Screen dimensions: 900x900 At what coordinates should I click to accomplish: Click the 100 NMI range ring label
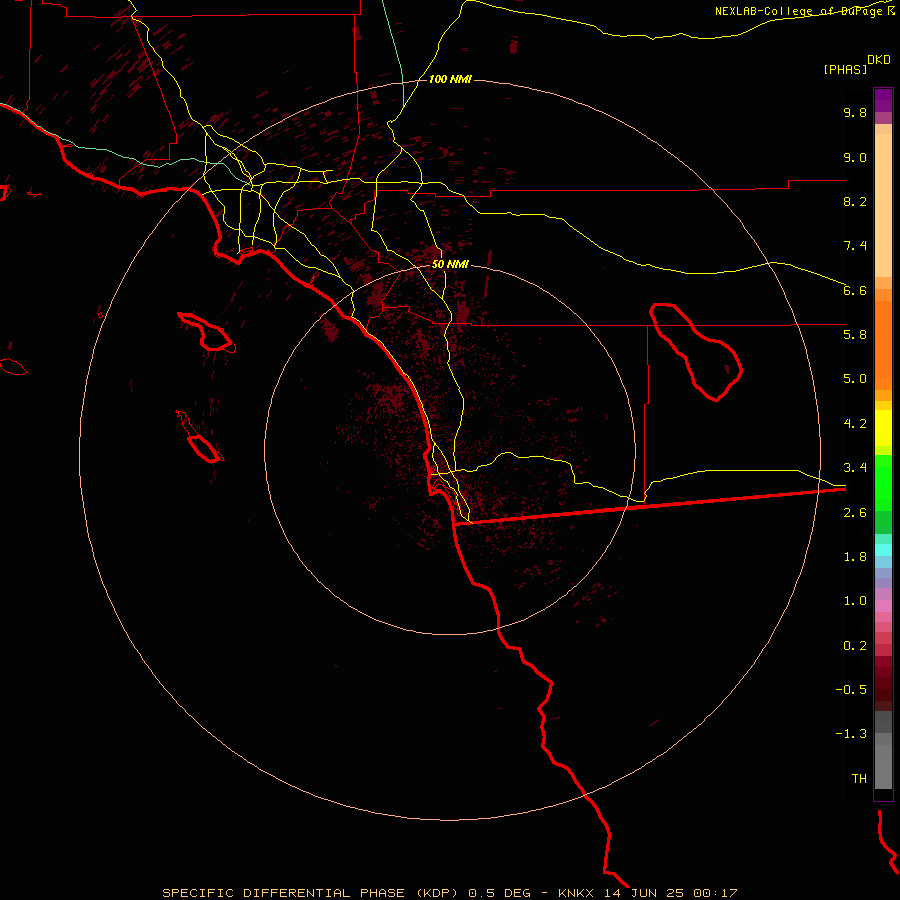[450, 79]
